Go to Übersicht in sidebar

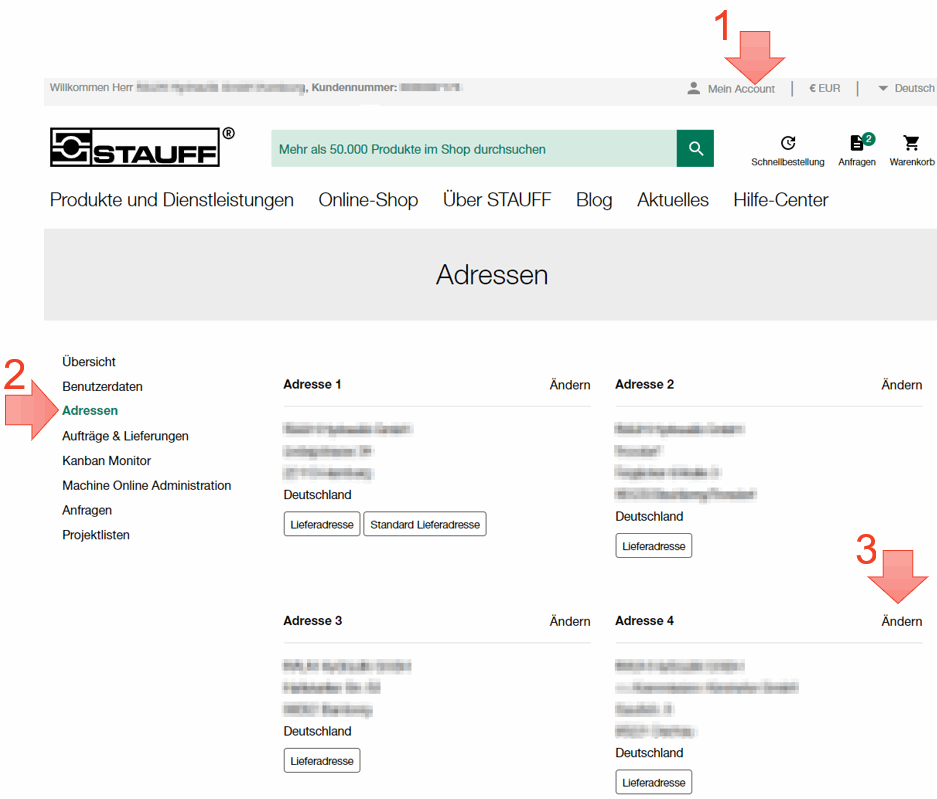89,362
